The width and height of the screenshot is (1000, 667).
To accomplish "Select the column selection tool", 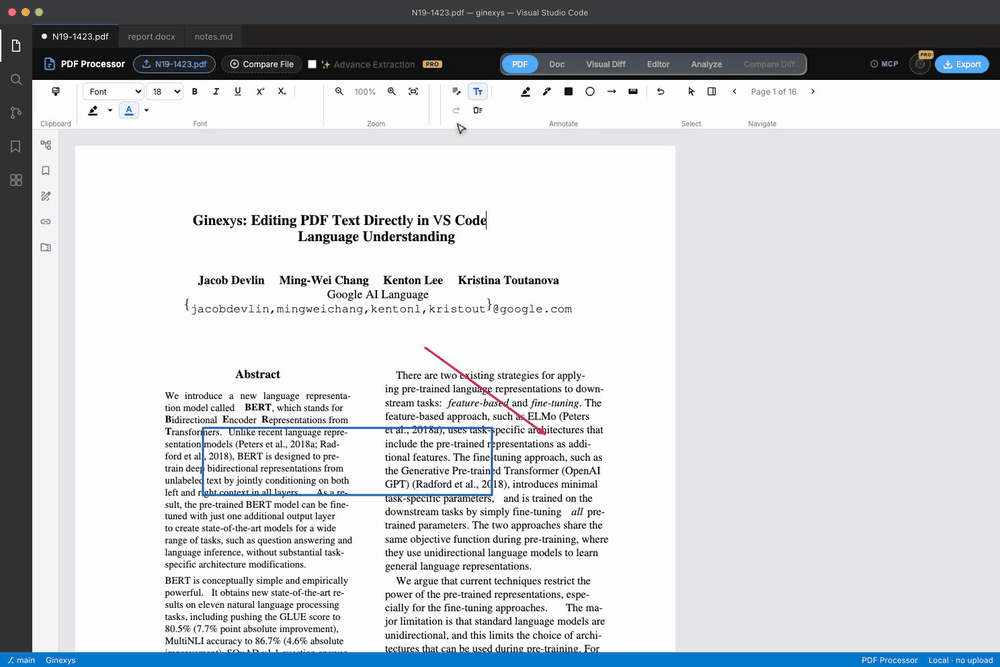I will pos(712,91).
